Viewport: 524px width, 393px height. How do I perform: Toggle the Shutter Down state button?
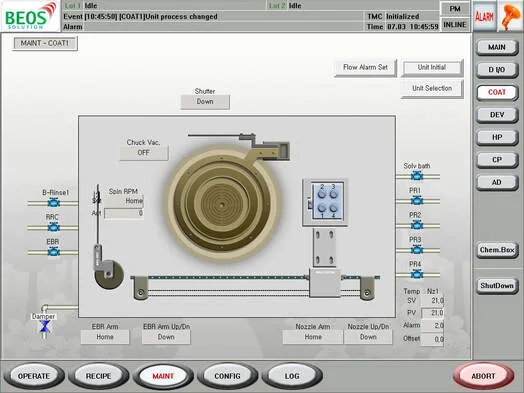[x=205, y=102]
